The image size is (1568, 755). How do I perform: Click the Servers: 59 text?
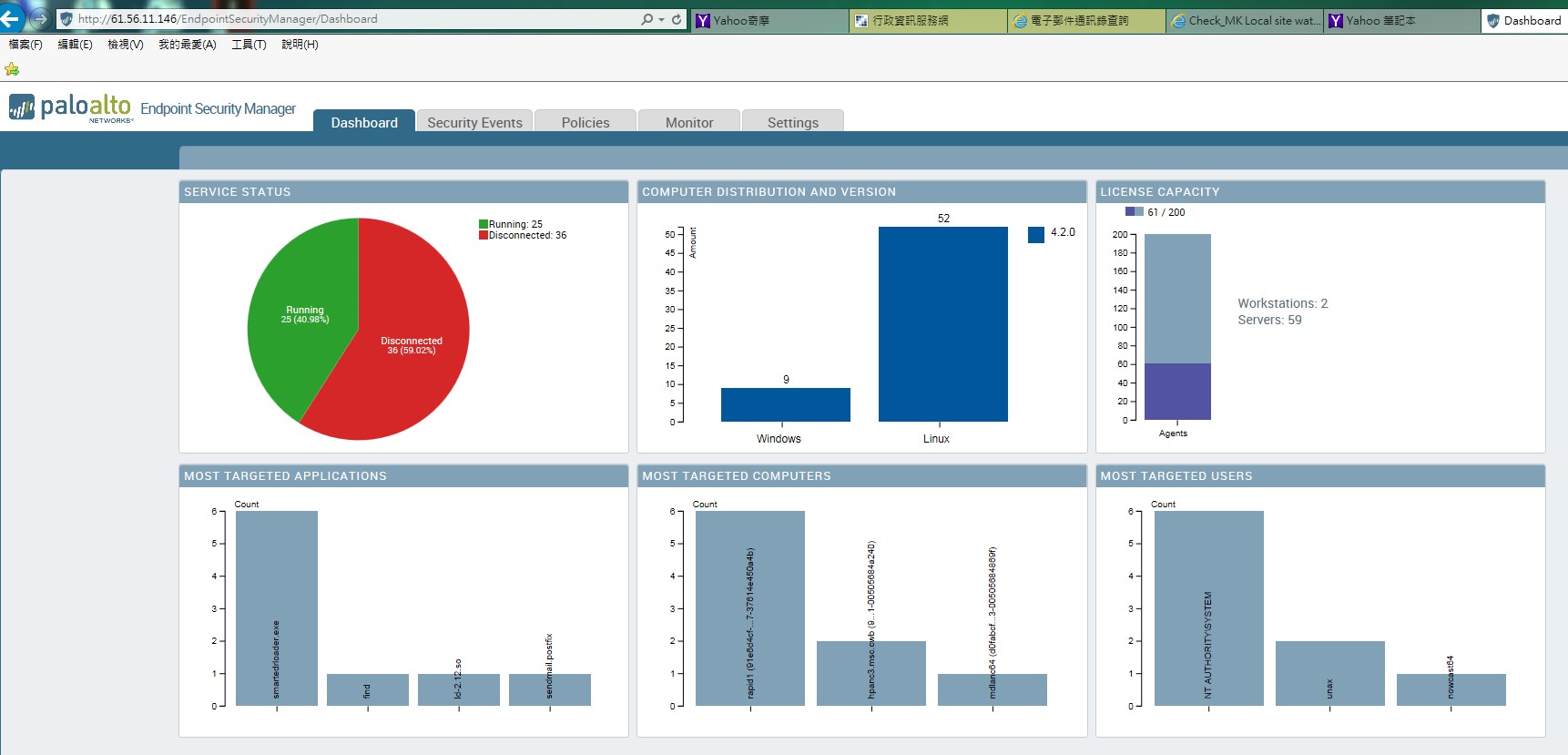click(x=1269, y=320)
